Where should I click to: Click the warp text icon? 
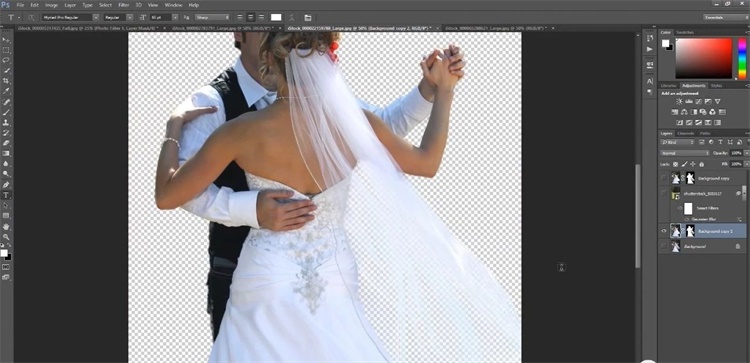[292, 17]
